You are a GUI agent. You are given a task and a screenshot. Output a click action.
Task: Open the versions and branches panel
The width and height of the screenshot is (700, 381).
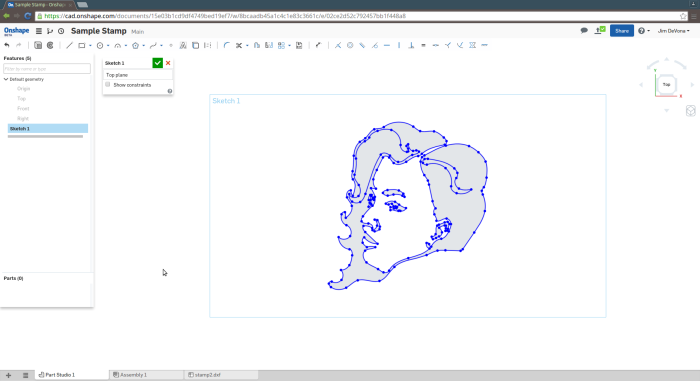[x=50, y=31]
